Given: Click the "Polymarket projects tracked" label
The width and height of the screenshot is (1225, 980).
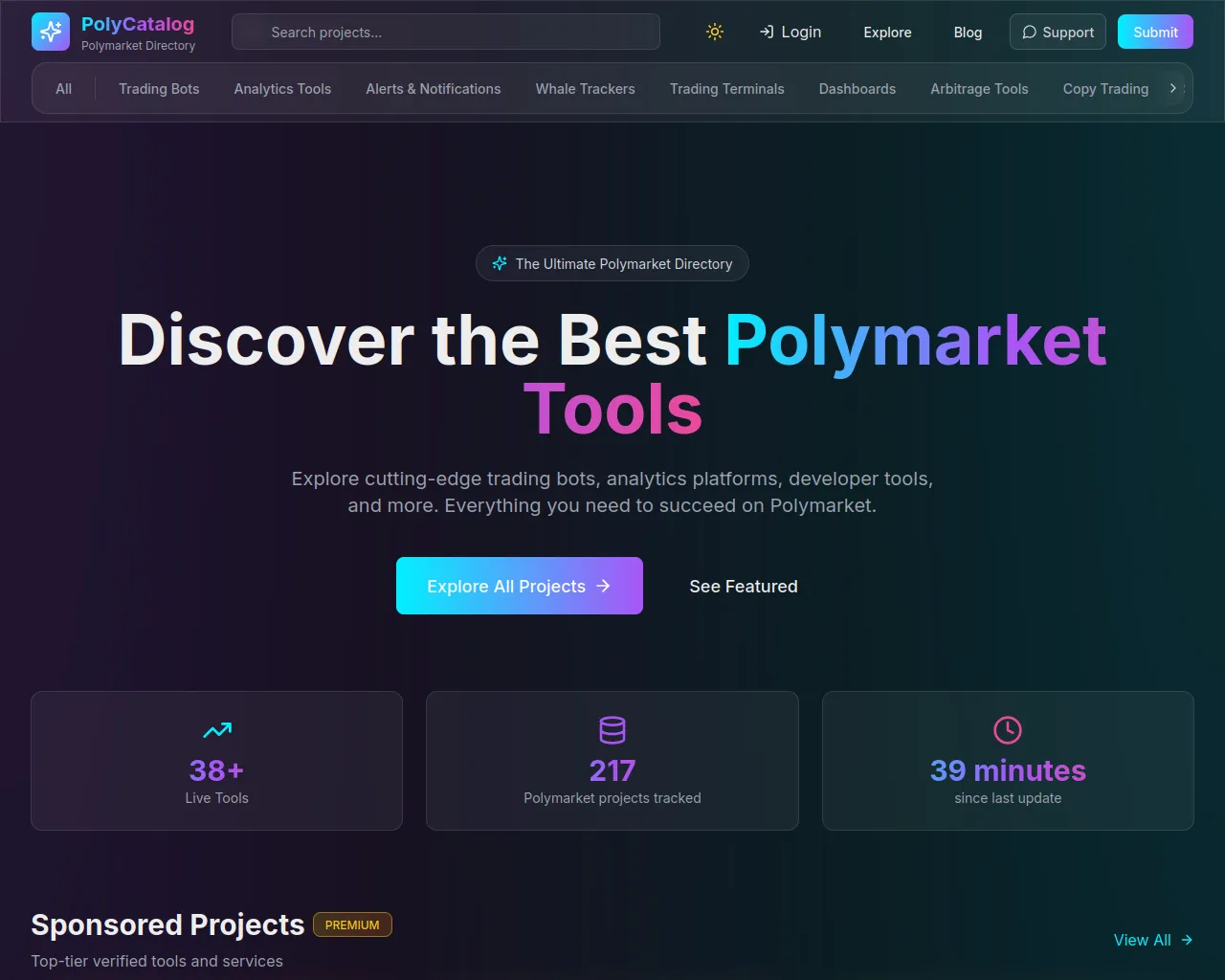Looking at the screenshot, I should 612,798.
